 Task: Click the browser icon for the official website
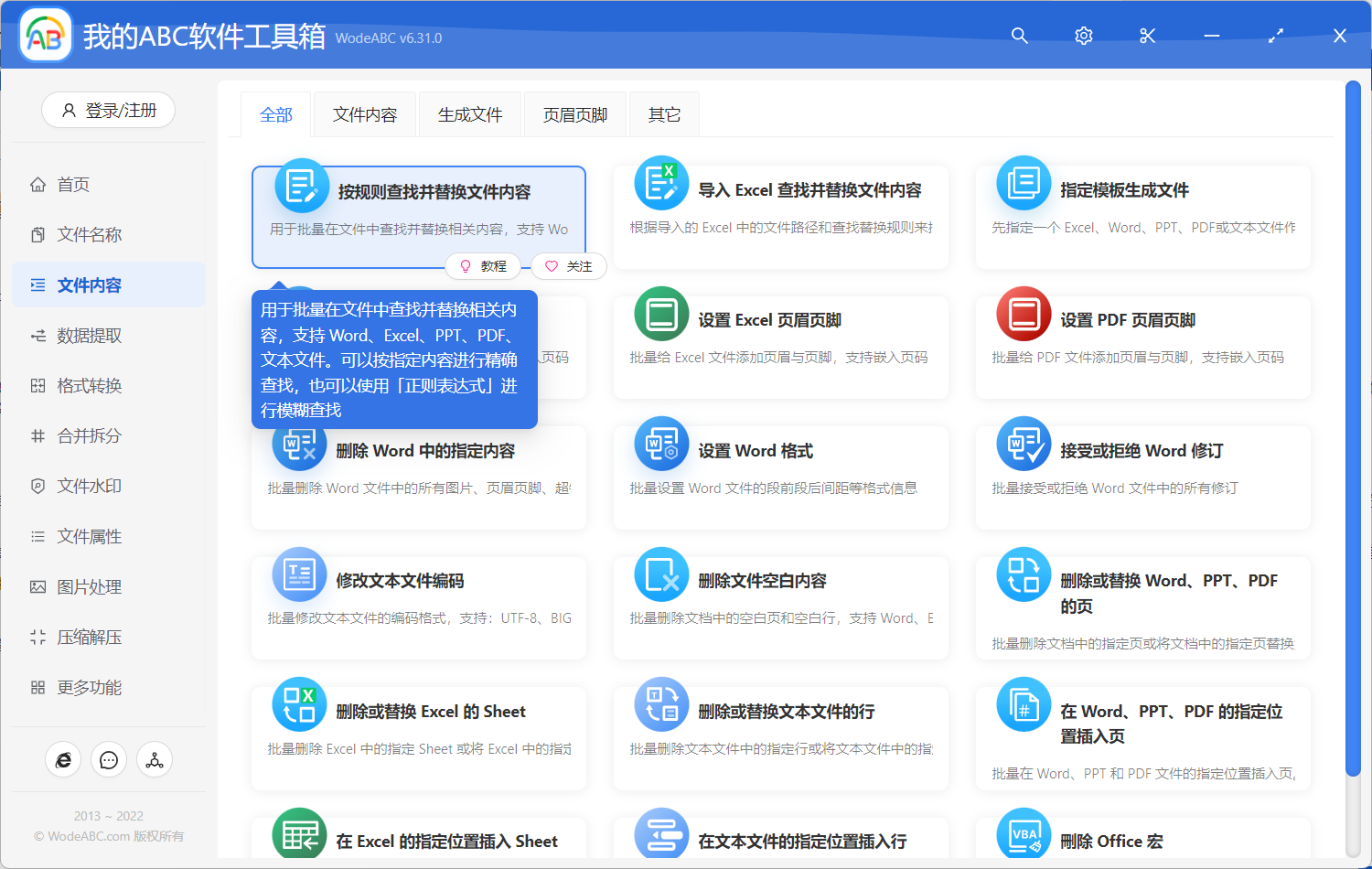tap(63, 759)
